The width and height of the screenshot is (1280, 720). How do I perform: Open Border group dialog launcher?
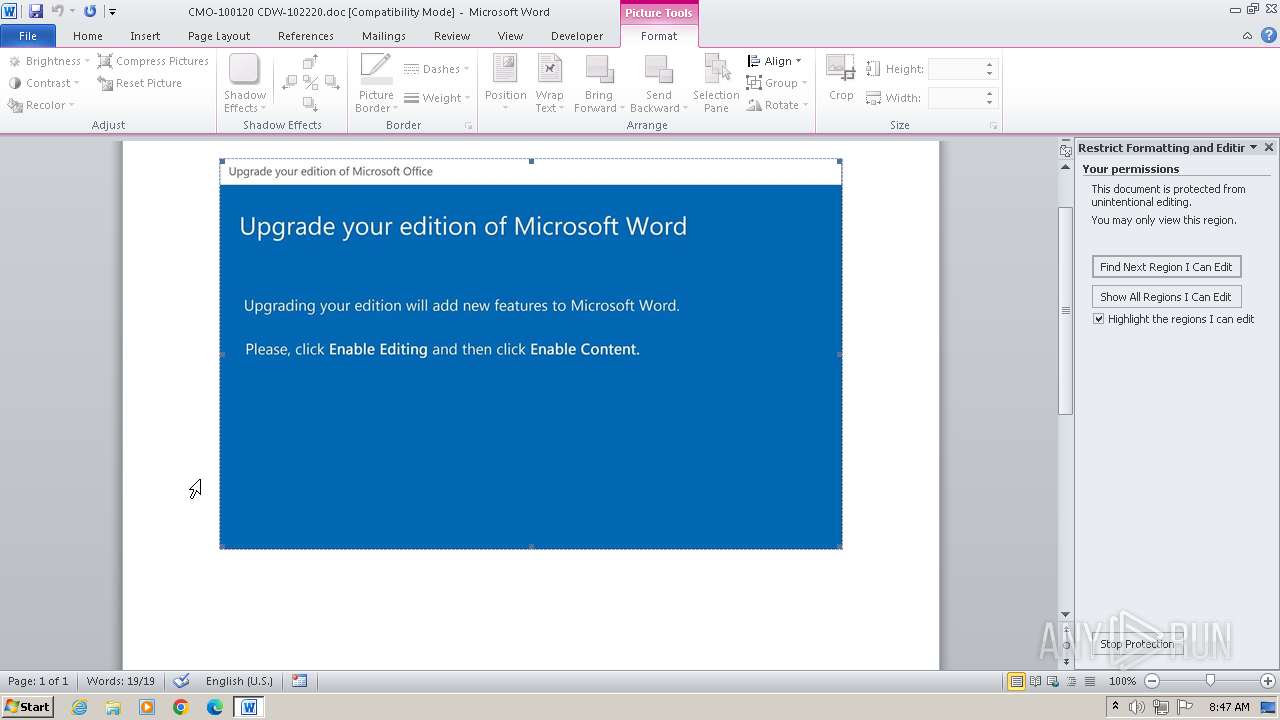pyautogui.click(x=468, y=126)
